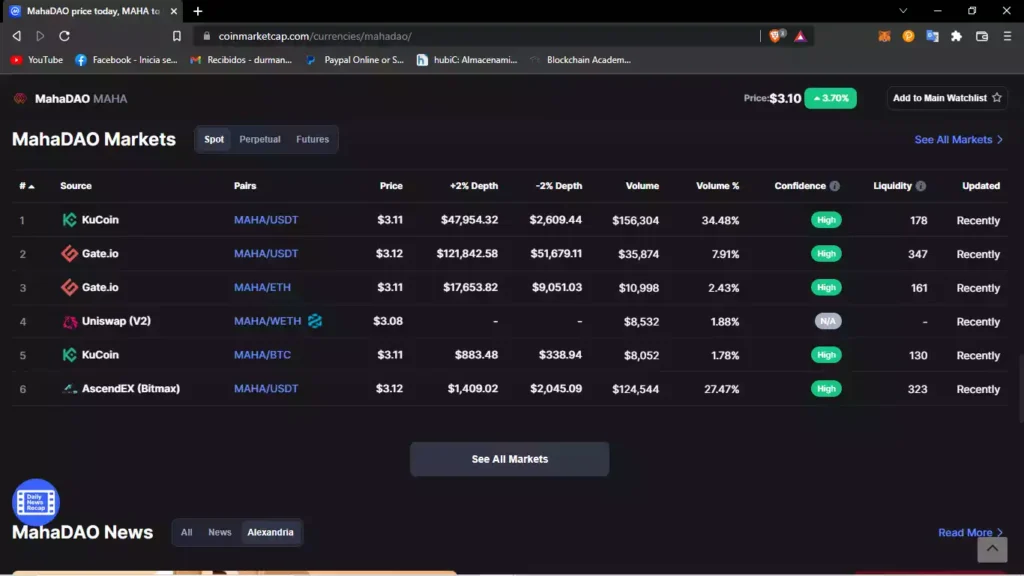Open the browser extensions puzzle icon
This screenshot has width=1024, height=576.
click(x=957, y=36)
